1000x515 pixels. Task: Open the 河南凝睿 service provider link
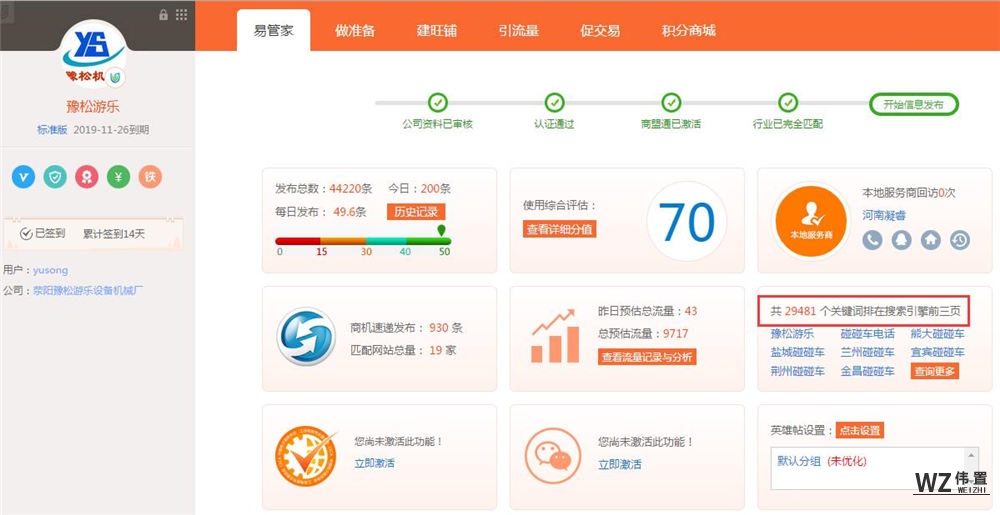(x=884, y=215)
